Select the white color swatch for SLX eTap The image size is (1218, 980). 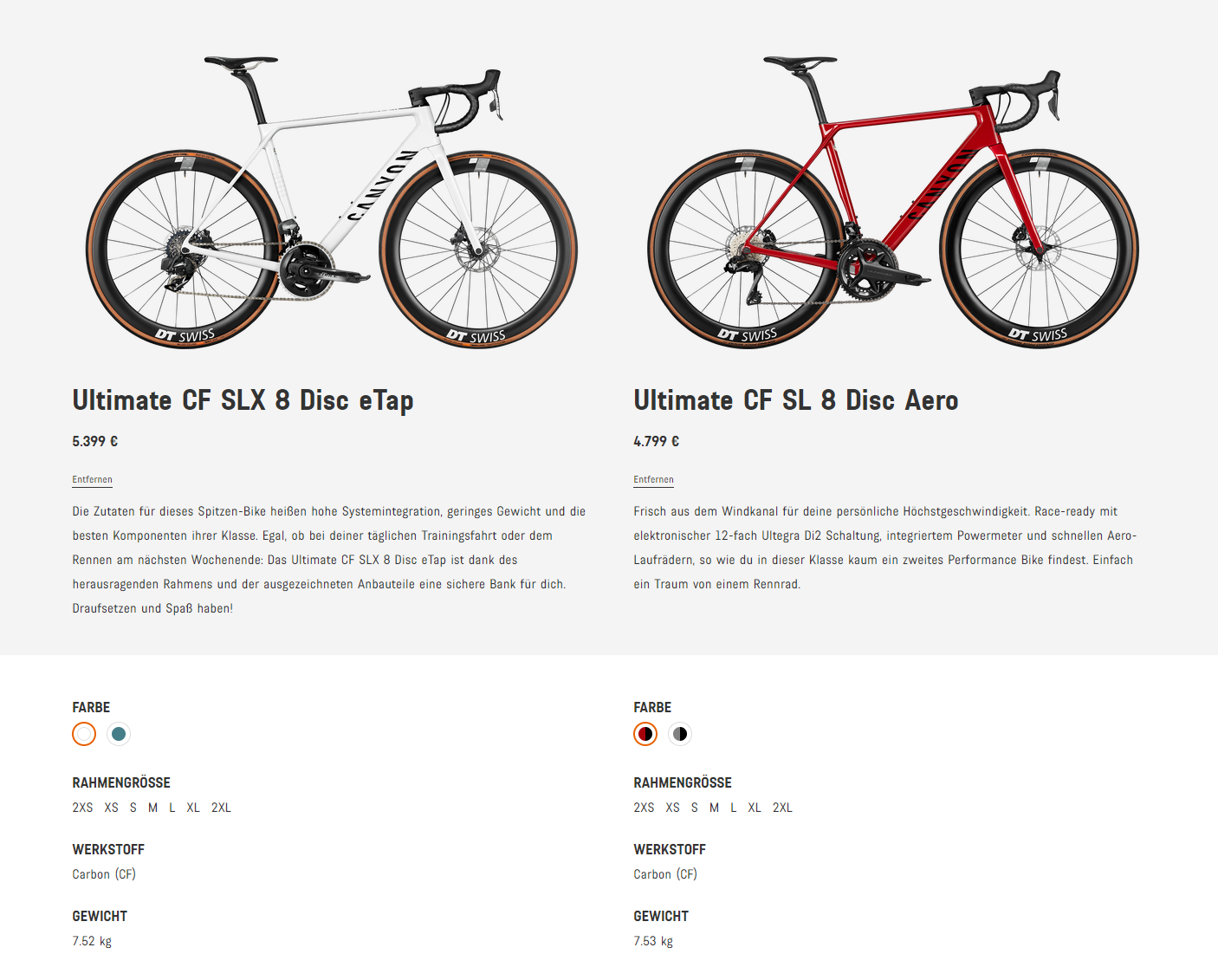pos(84,734)
